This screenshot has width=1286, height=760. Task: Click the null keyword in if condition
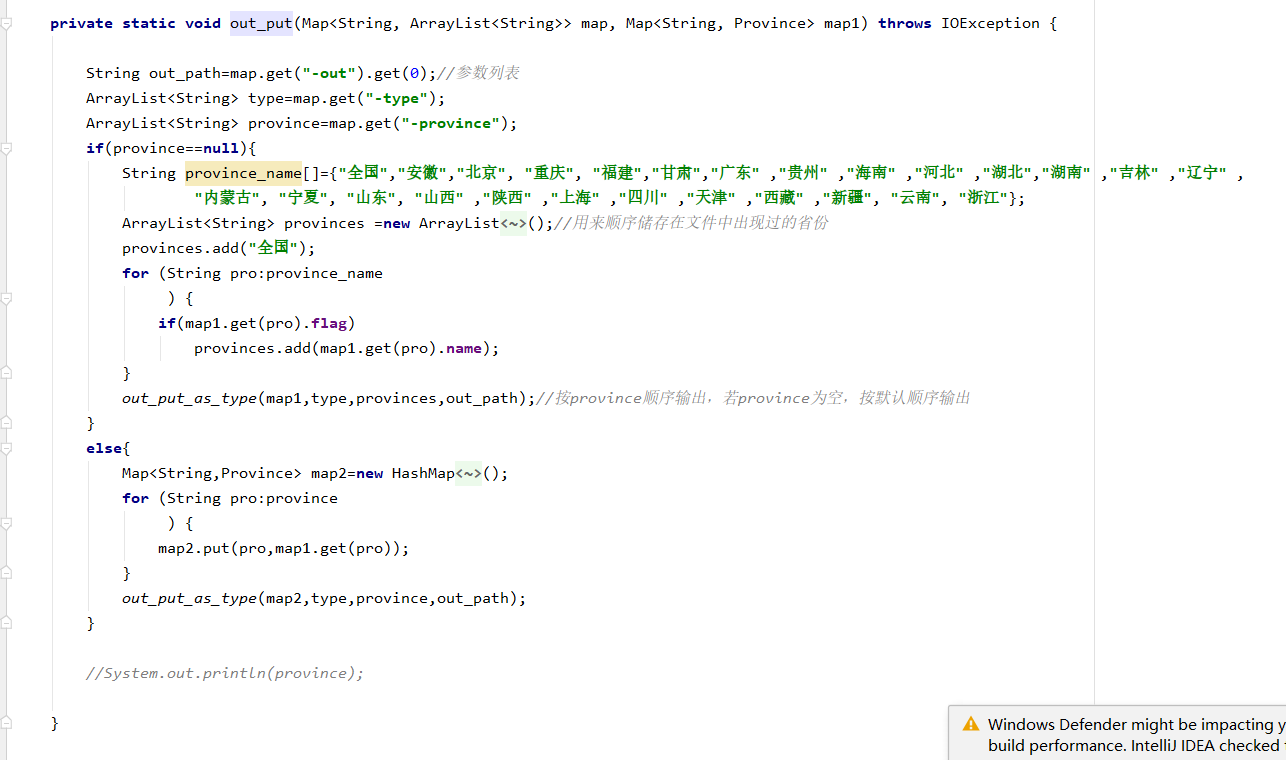tap(220, 148)
